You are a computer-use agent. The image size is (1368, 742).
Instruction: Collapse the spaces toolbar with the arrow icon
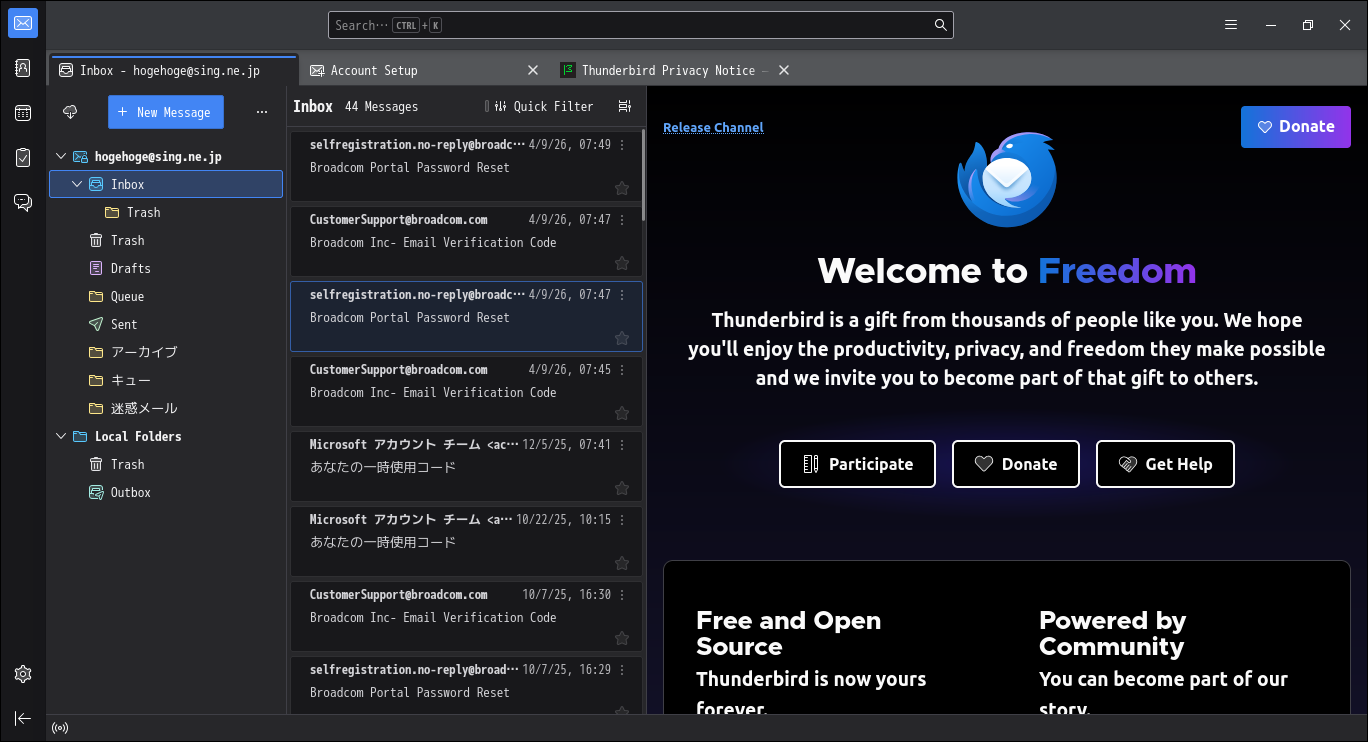pyautogui.click(x=23, y=718)
